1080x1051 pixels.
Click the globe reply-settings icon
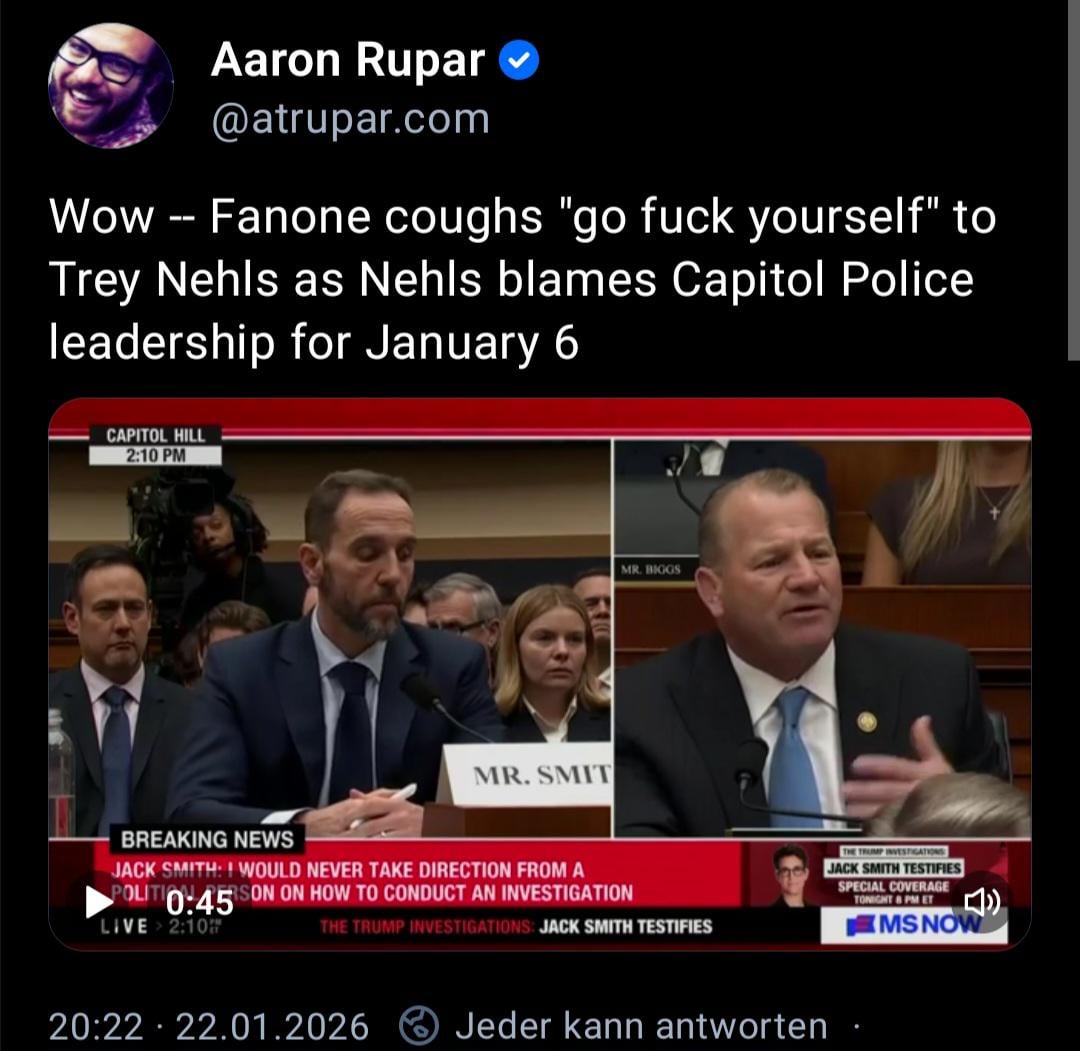[419, 1026]
